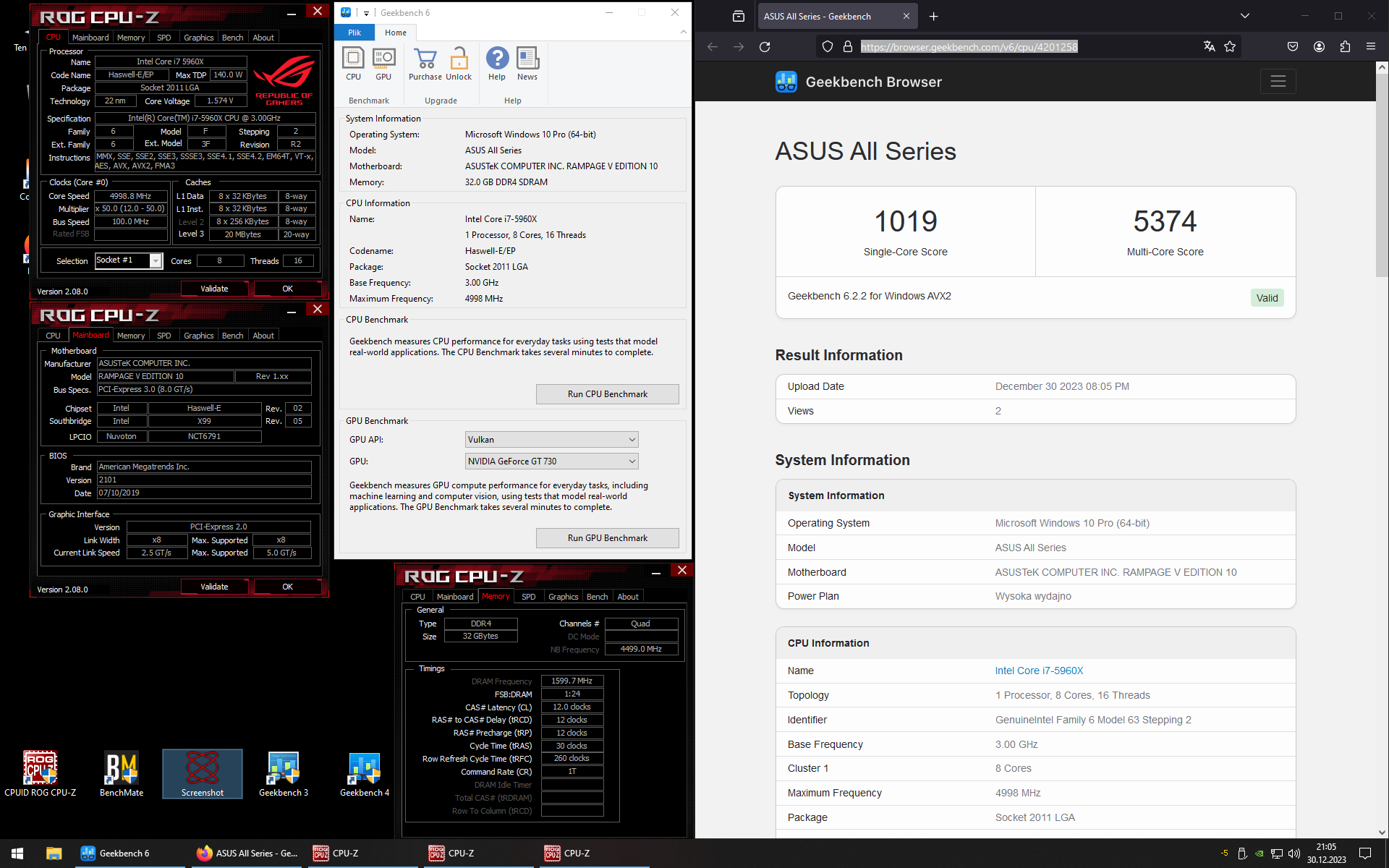Click the translate page icon in address bar
The height and width of the screenshot is (868, 1389).
click(1209, 47)
